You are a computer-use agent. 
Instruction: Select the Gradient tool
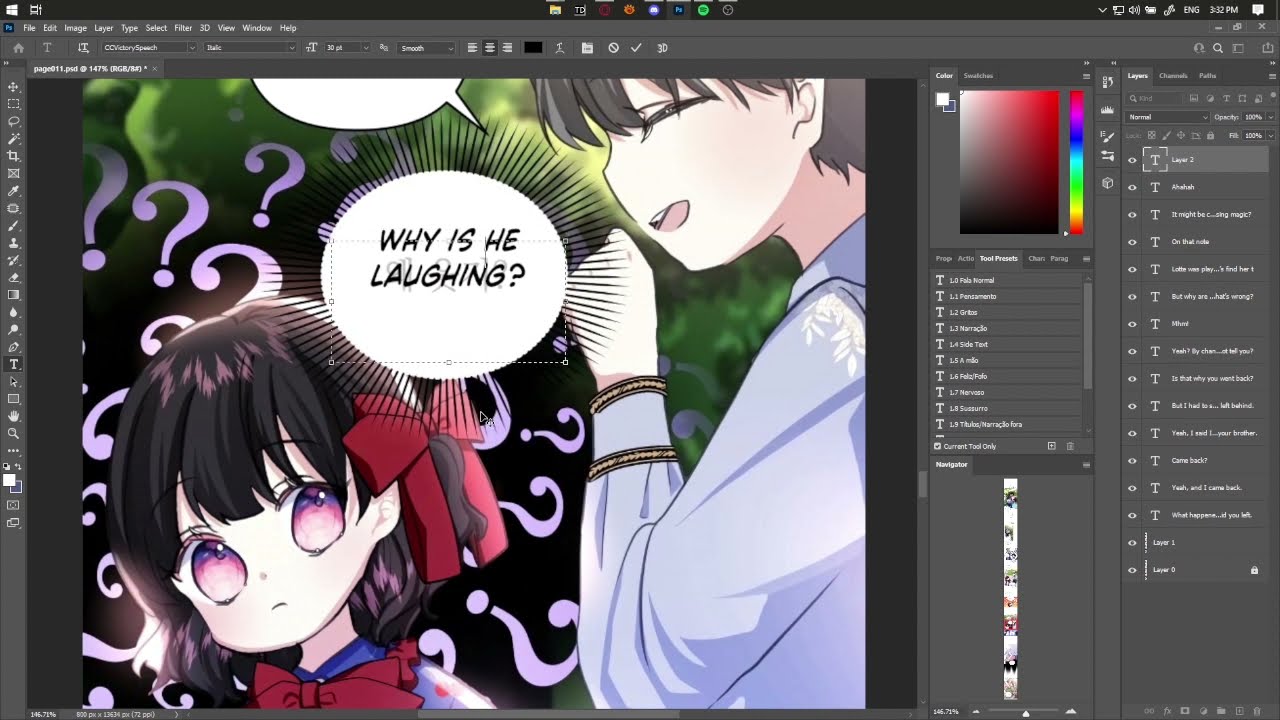[x=14, y=295]
